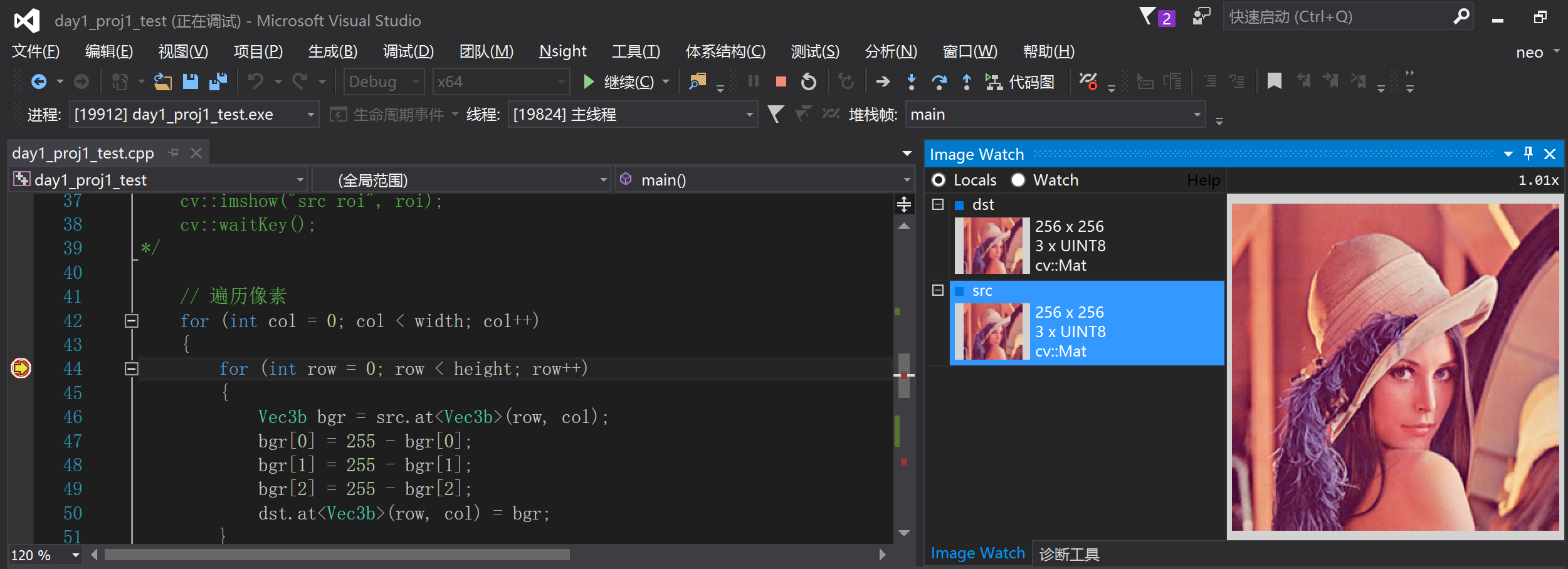
Task: Collapse the dst image entry
Action: coord(938,204)
